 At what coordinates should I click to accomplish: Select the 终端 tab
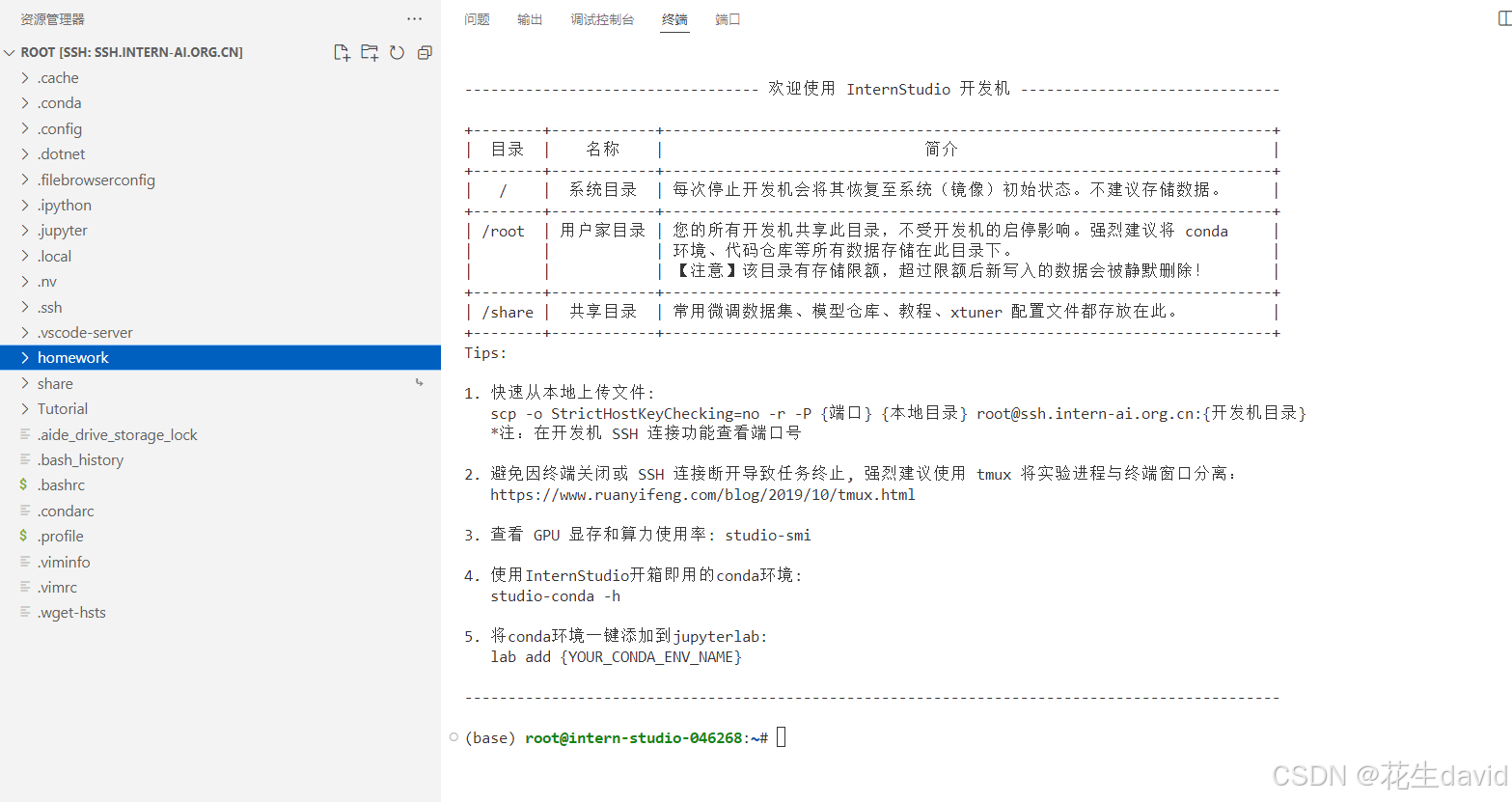[x=674, y=19]
